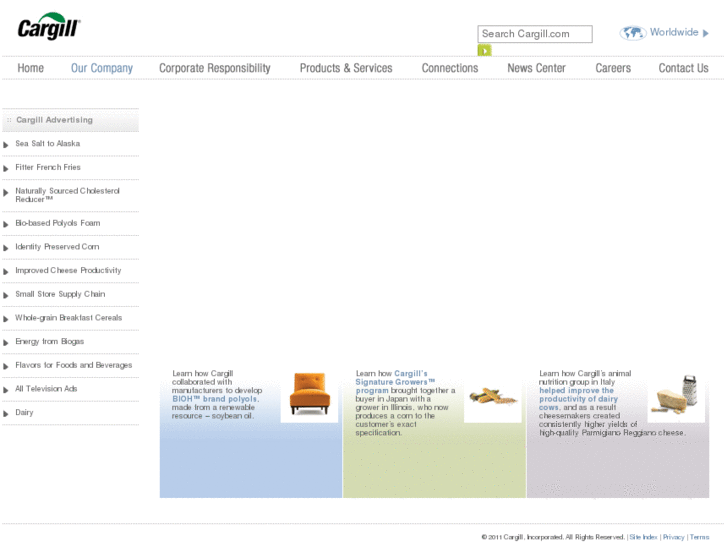Open the Home menu item
This screenshot has height=545, width=727.
tap(31, 68)
